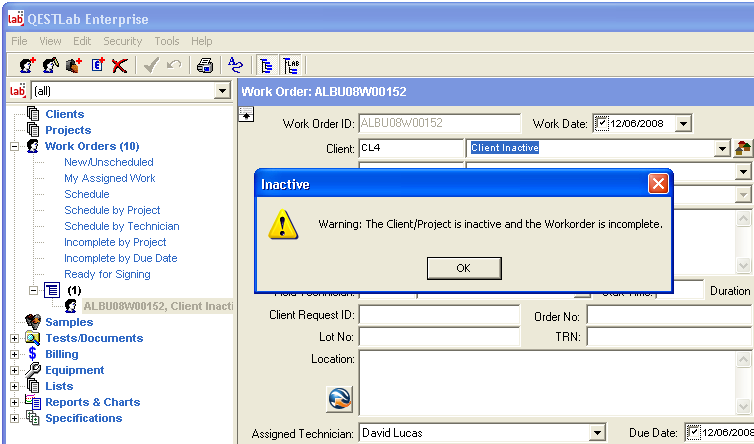Image resolution: width=754 pixels, height=444 pixels.
Task: Click the first new-record toolbar icon
Action: click(27, 66)
